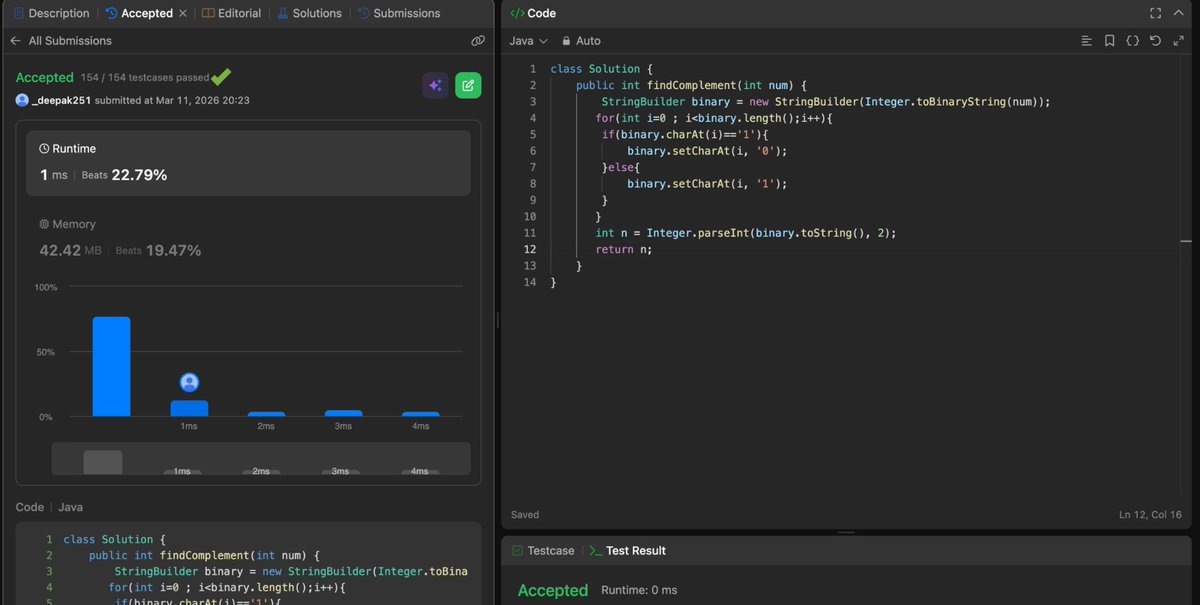
Task: Click the tallest runtime distribution bar
Action: tap(111, 366)
